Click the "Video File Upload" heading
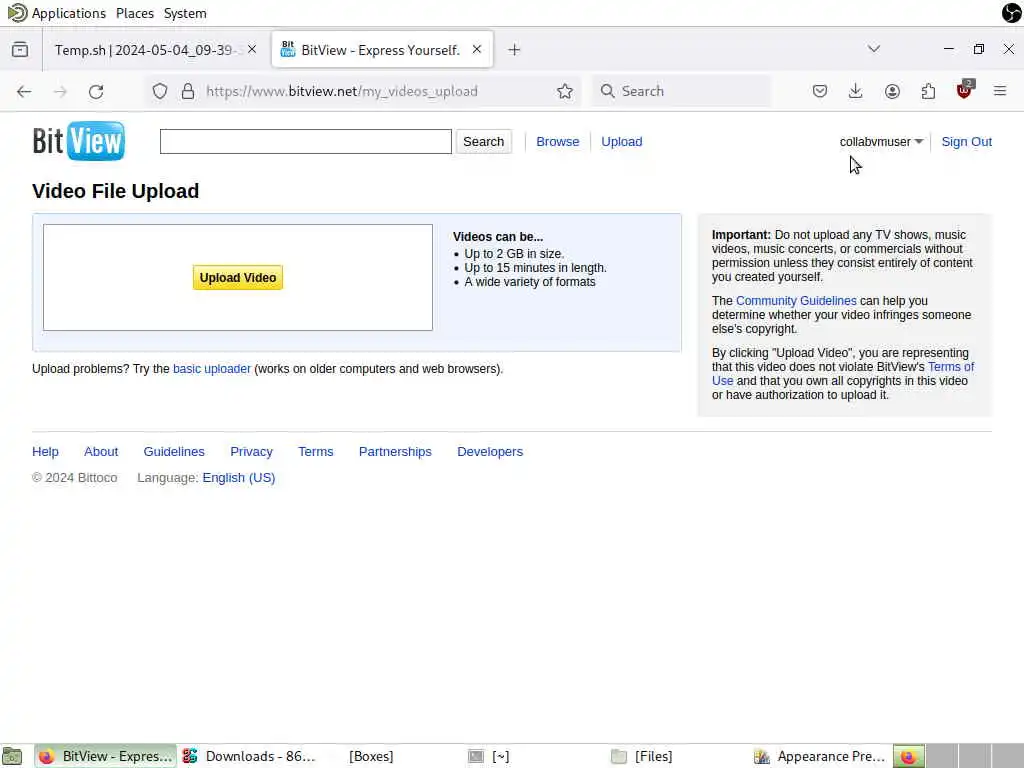 tap(116, 191)
